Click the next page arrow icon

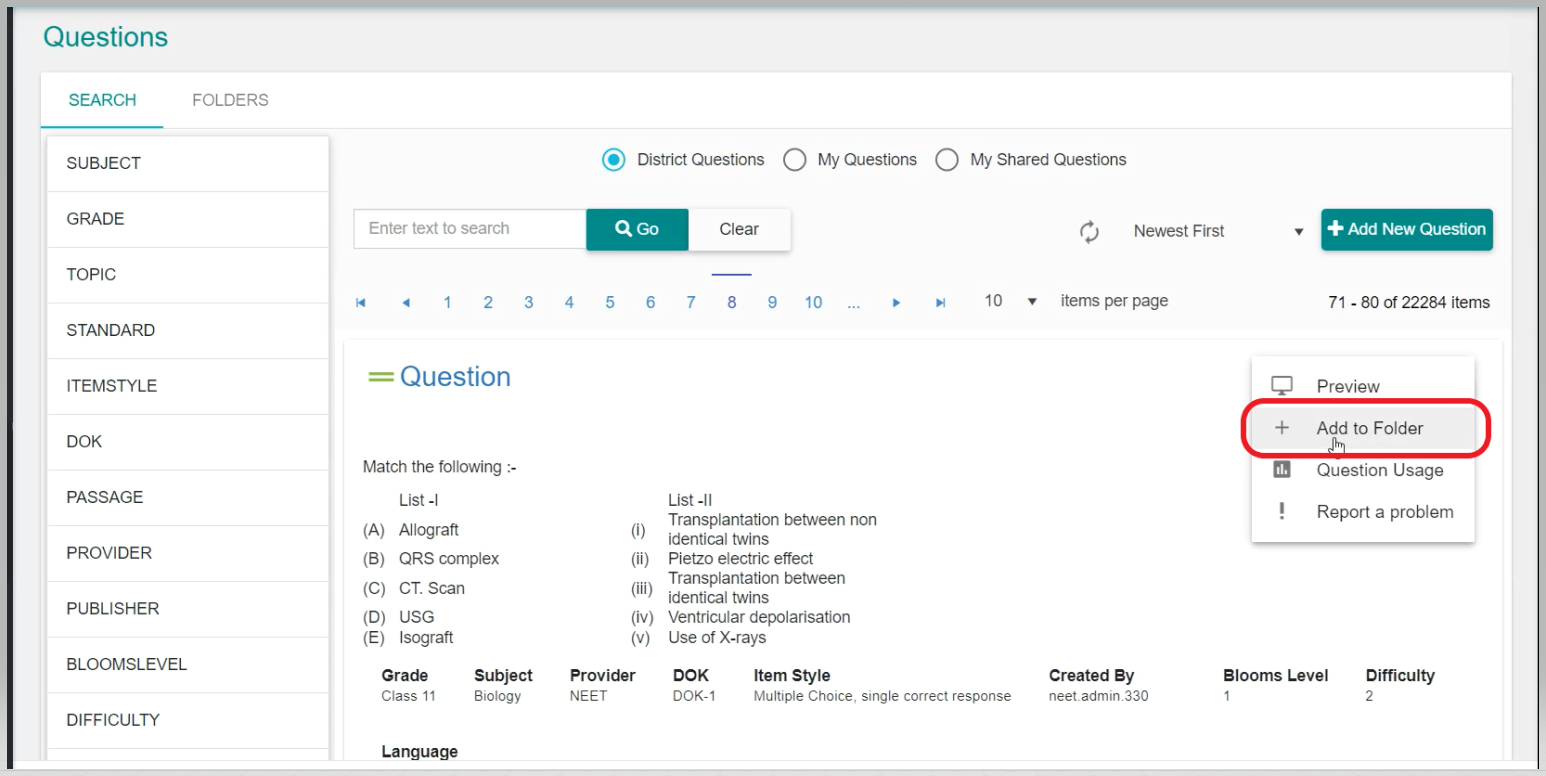[x=896, y=303]
